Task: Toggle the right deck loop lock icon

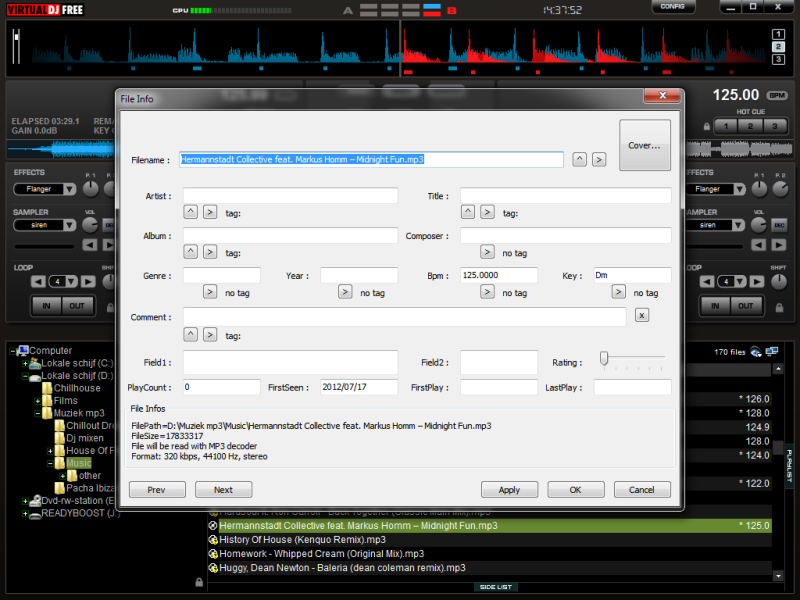Action: (779, 308)
